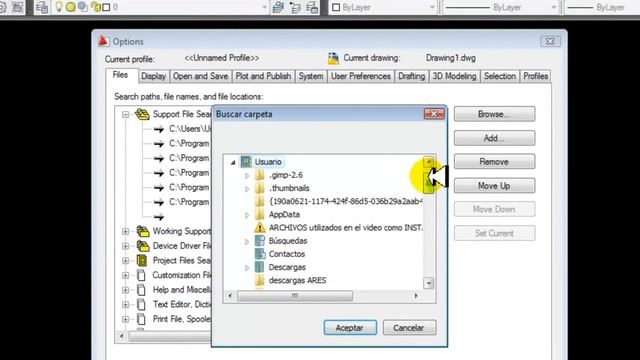Close the Buscar carpeta dialog
Screen dimensions: 640x360
point(434,114)
